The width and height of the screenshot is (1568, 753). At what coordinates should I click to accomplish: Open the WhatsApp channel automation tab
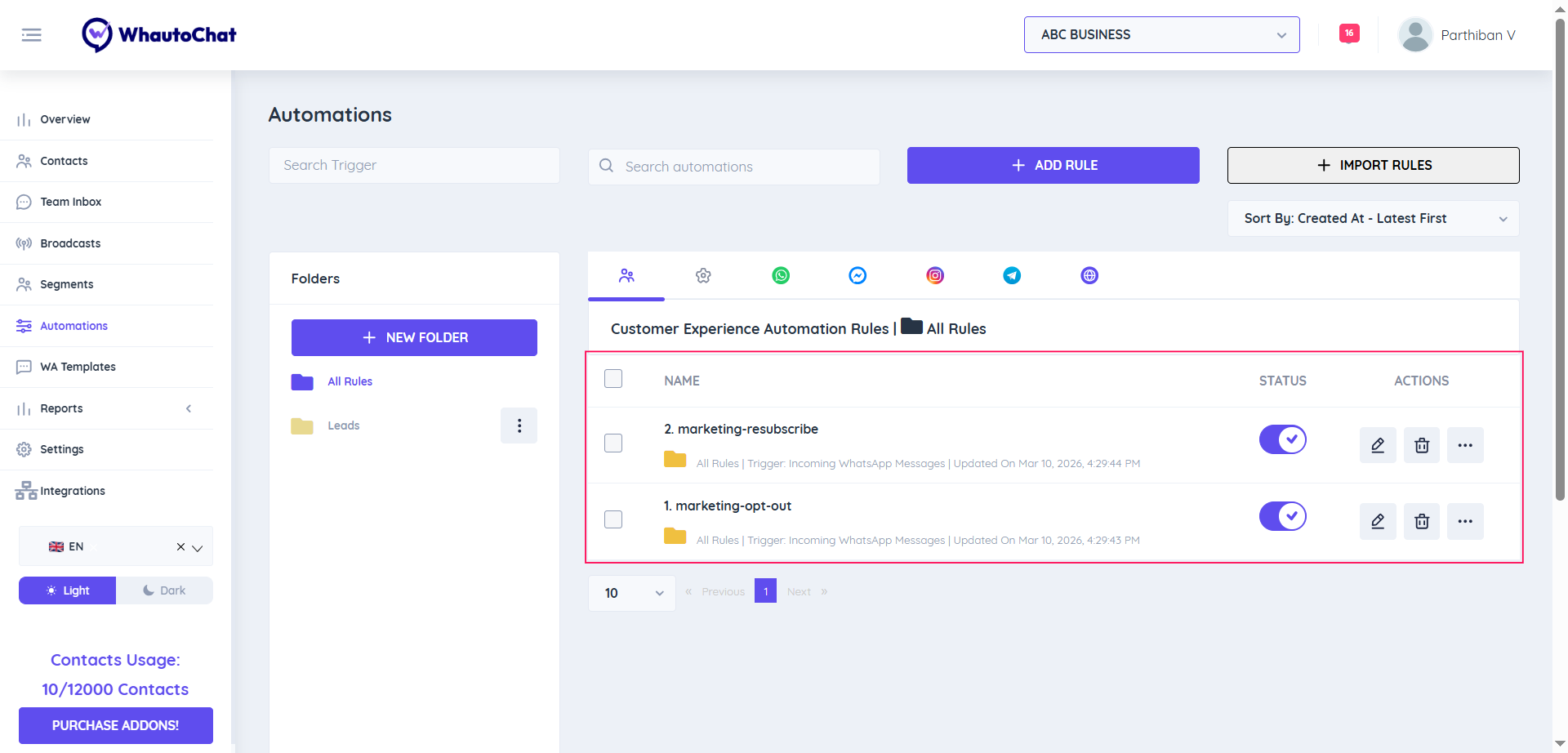[781, 276]
